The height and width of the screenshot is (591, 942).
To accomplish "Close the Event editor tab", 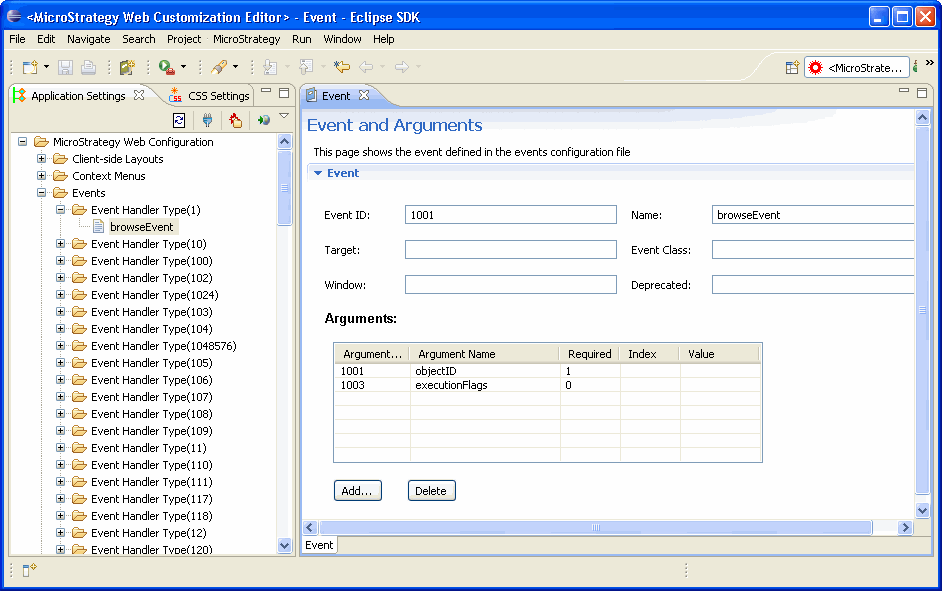I will (x=363, y=95).
